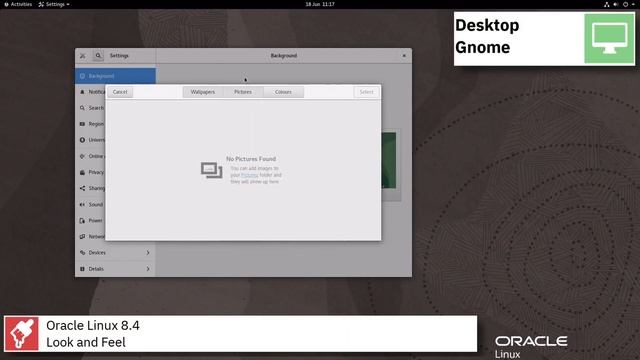The width and height of the screenshot is (640, 360).
Task: Click the Settings title label
Action: point(119,56)
